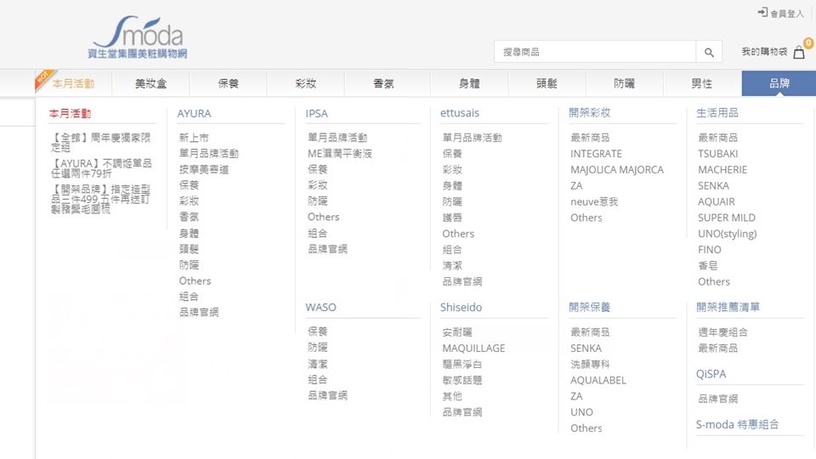816x459 pixels.
Task: Open the 保養 nav tab
Action: 228,83
